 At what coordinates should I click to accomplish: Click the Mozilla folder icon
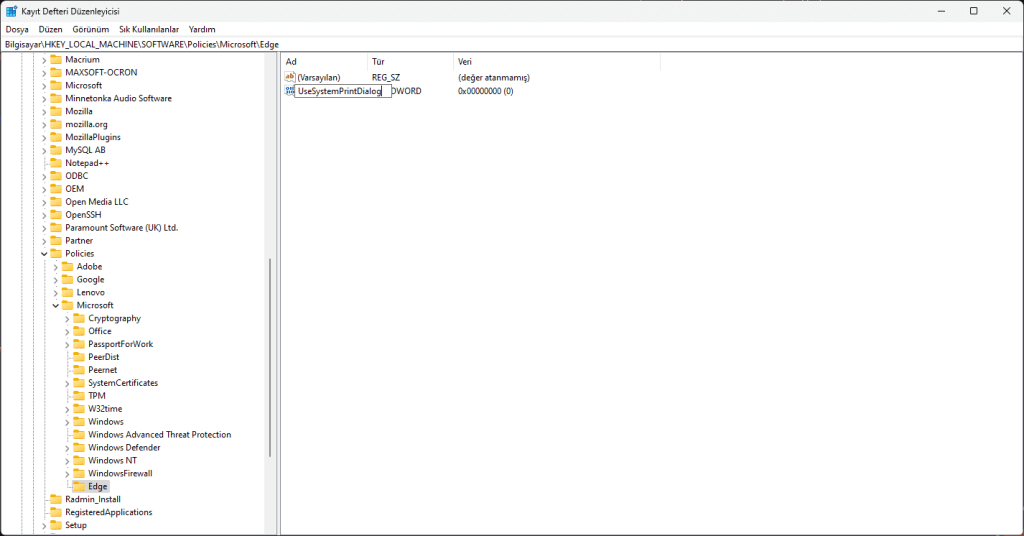point(56,111)
